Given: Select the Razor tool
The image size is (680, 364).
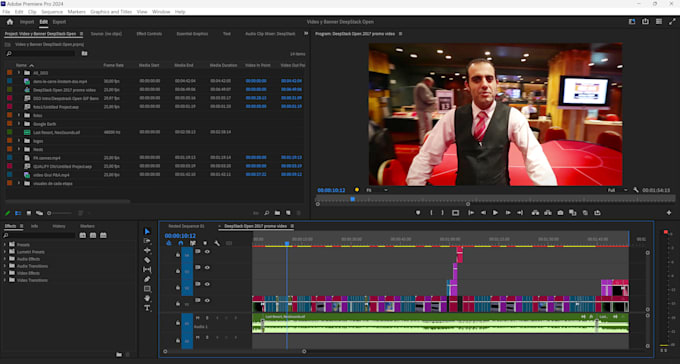Looking at the screenshot, I should [147, 260].
